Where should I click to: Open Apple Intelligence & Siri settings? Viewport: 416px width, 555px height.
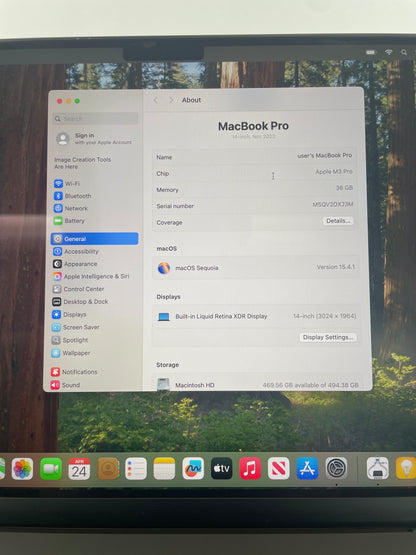[x=91, y=276]
